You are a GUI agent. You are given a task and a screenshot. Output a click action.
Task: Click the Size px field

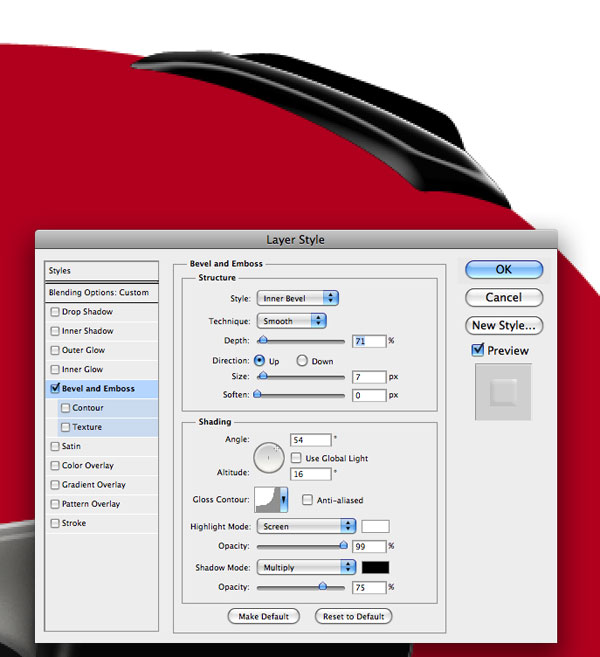[x=369, y=377]
